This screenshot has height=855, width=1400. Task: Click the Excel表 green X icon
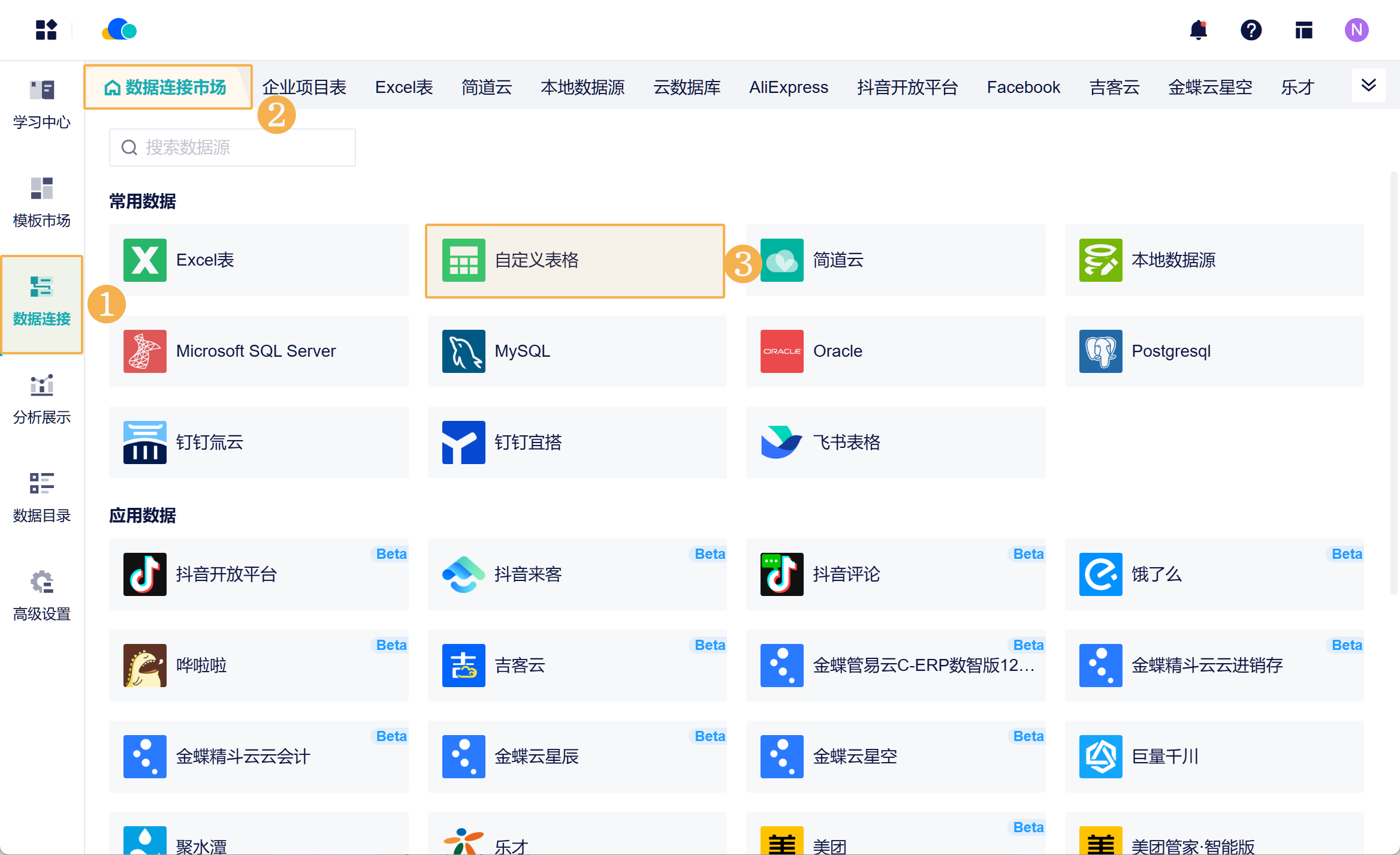pyautogui.click(x=145, y=260)
